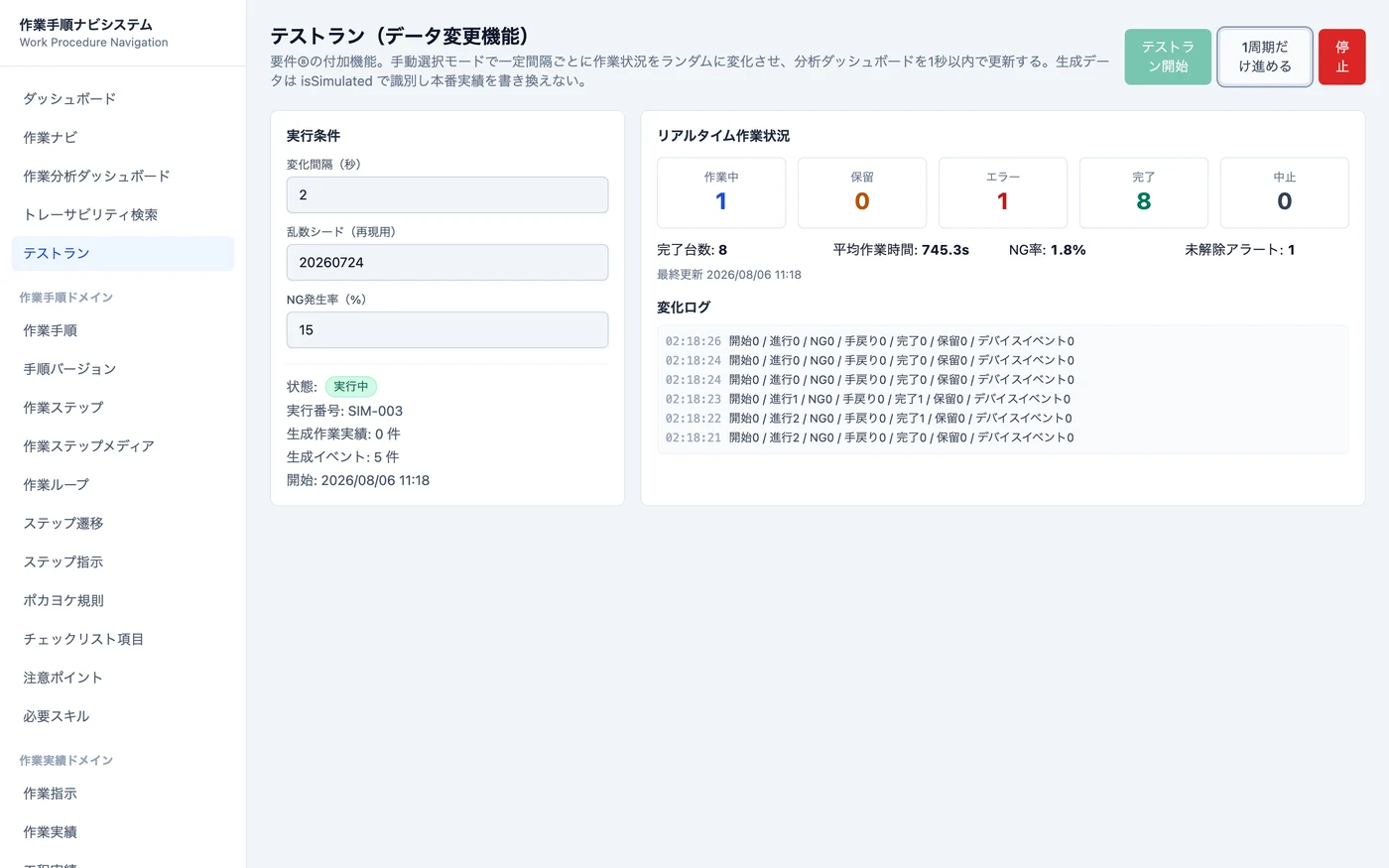1389x868 pixels.
Task: Stop the test run with 停止
Action: click(x=1342, y=57)
